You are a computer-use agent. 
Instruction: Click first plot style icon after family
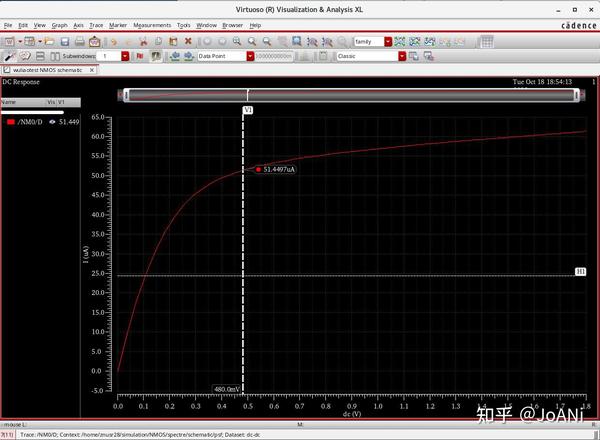(x=400, y=41)
